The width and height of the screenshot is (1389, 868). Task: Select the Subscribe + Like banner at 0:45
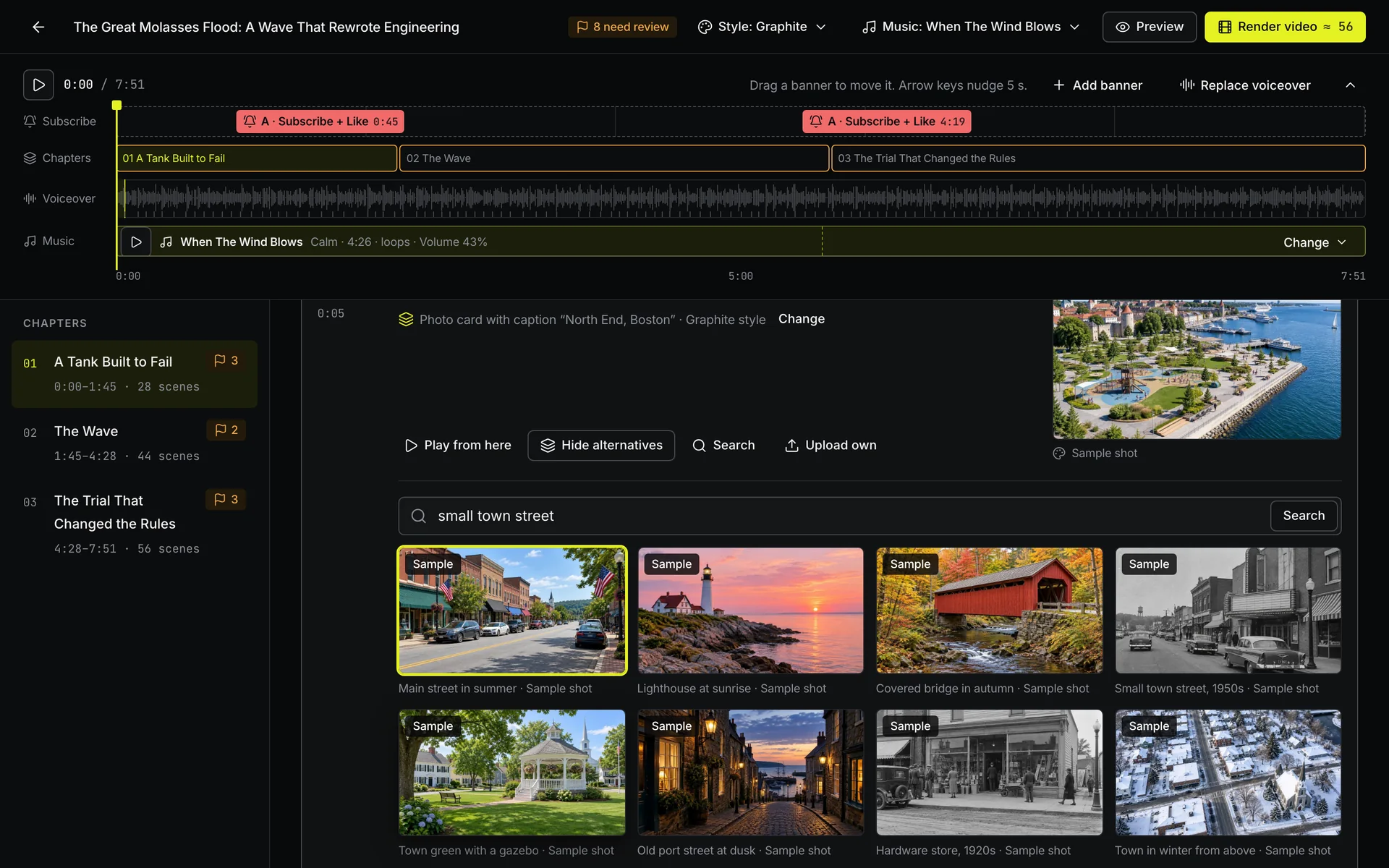(320, 122)
